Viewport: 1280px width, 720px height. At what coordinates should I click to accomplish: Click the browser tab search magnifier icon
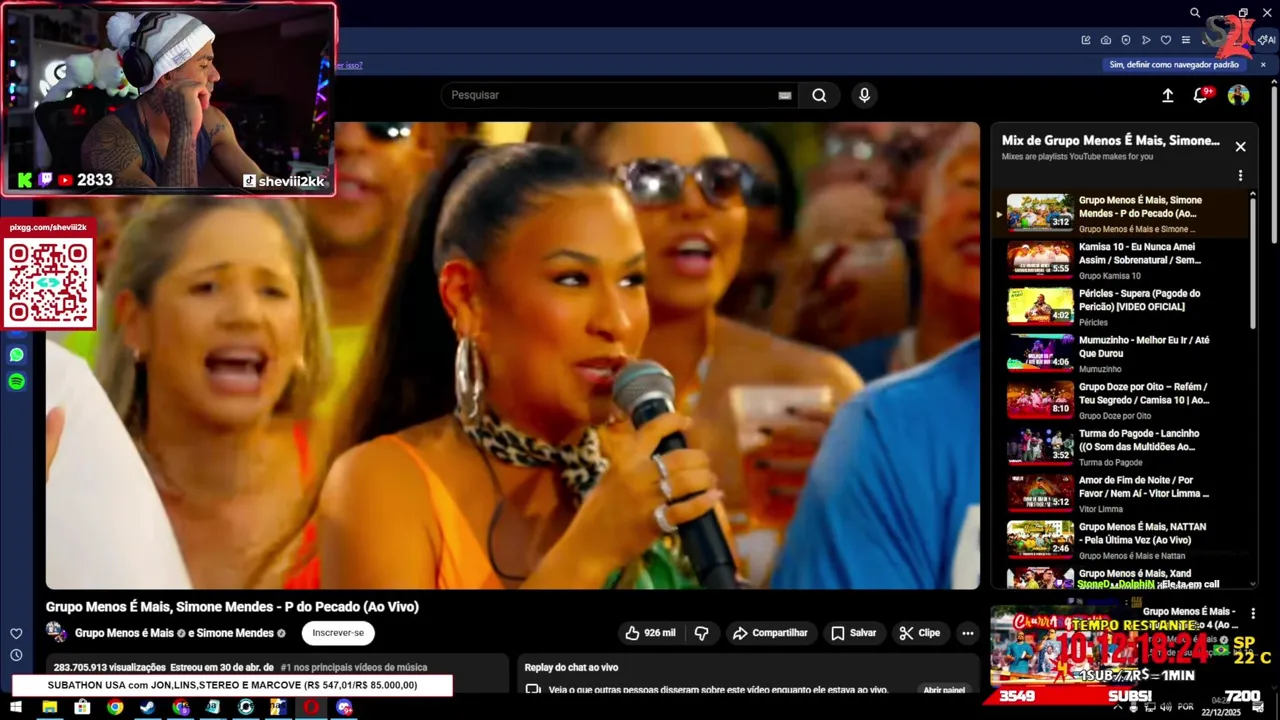coord(1195,13)
